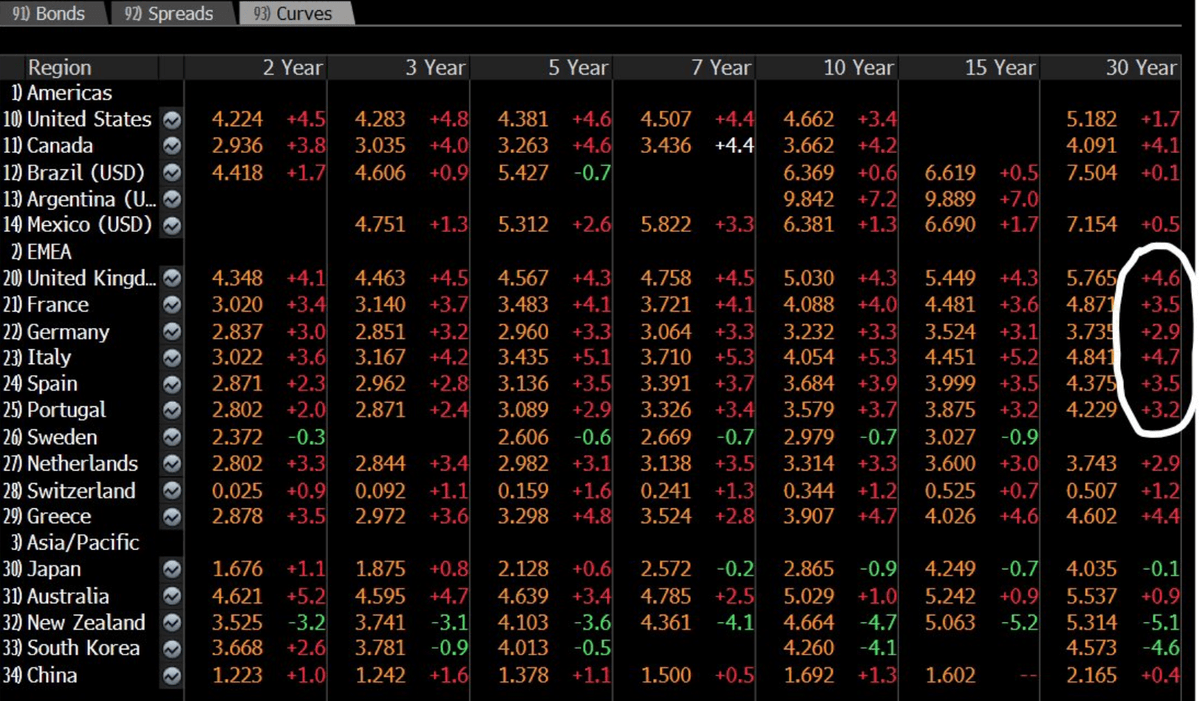
Task: Select France 10 Year yield 4.088
Action: pyautogui.click(x=809, y=305)
